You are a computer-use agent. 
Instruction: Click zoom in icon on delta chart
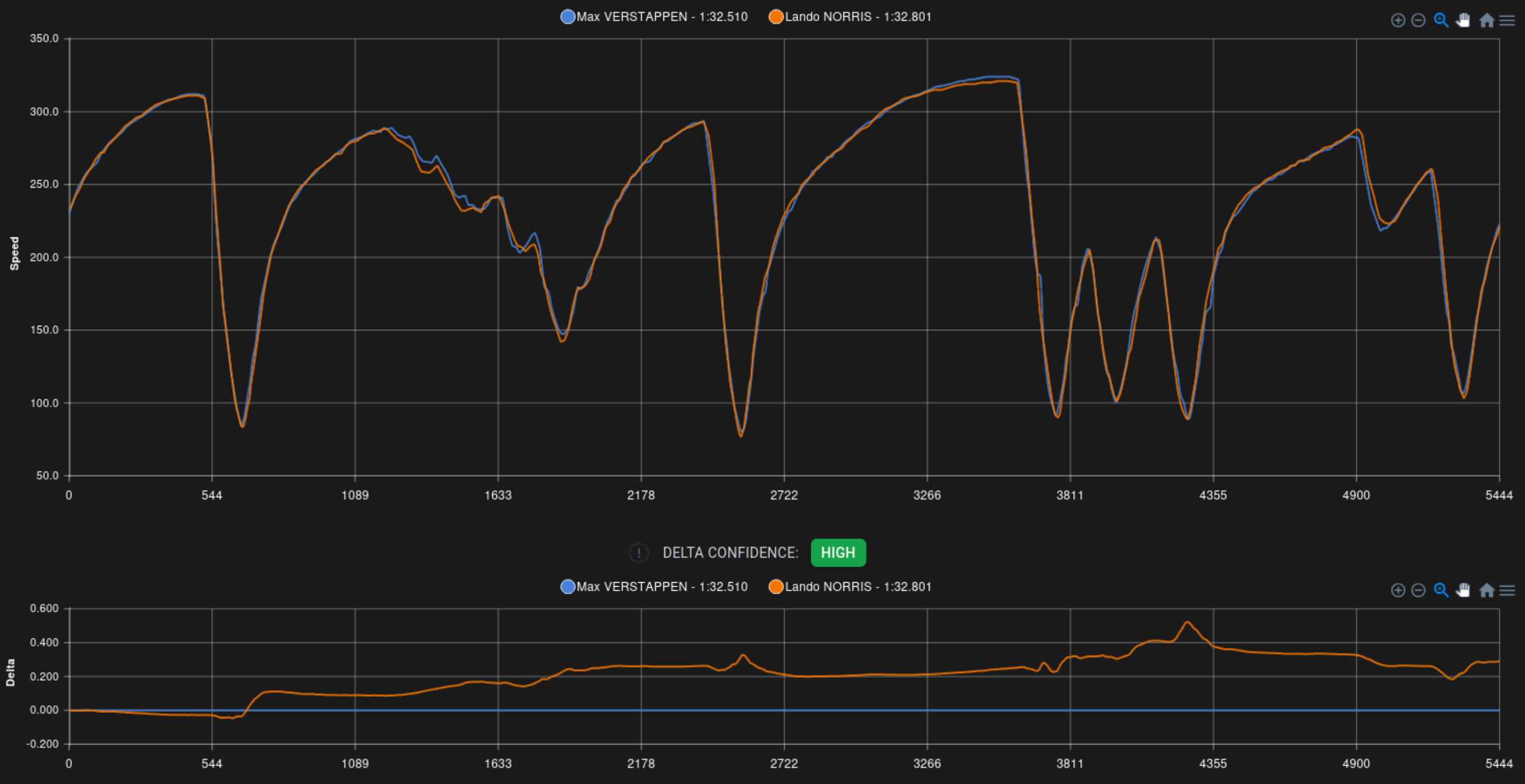click(1398, 591)
